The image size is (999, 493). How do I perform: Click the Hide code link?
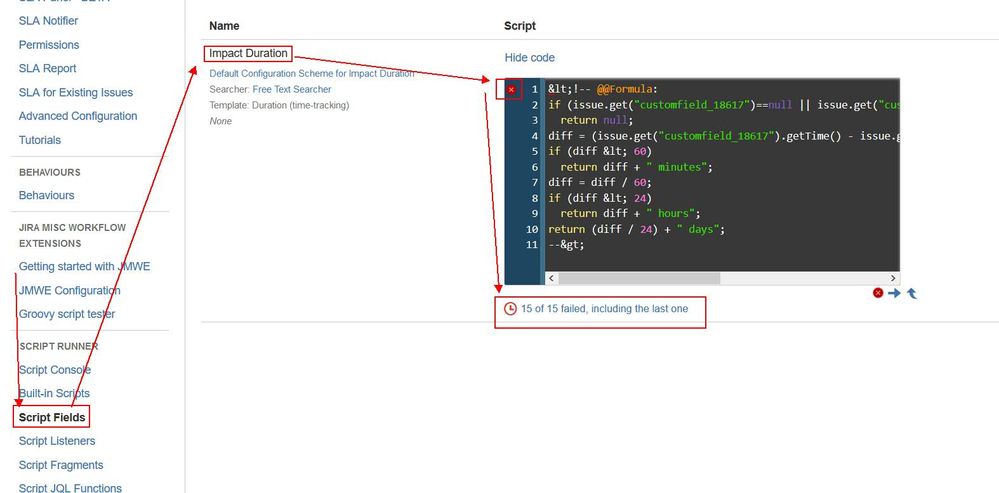coord(529,57)
